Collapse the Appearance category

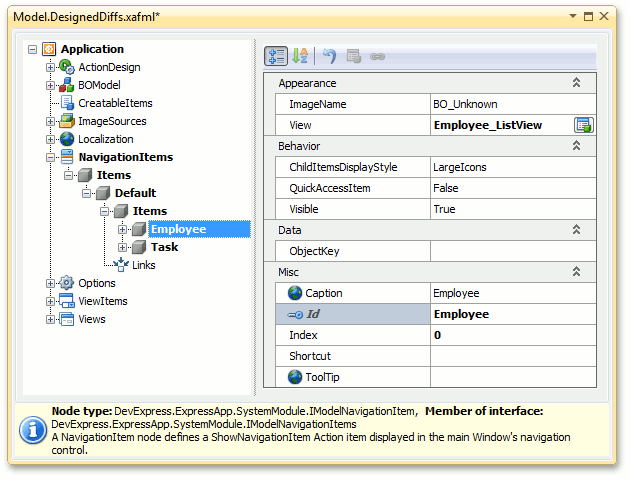coord(576,83)
